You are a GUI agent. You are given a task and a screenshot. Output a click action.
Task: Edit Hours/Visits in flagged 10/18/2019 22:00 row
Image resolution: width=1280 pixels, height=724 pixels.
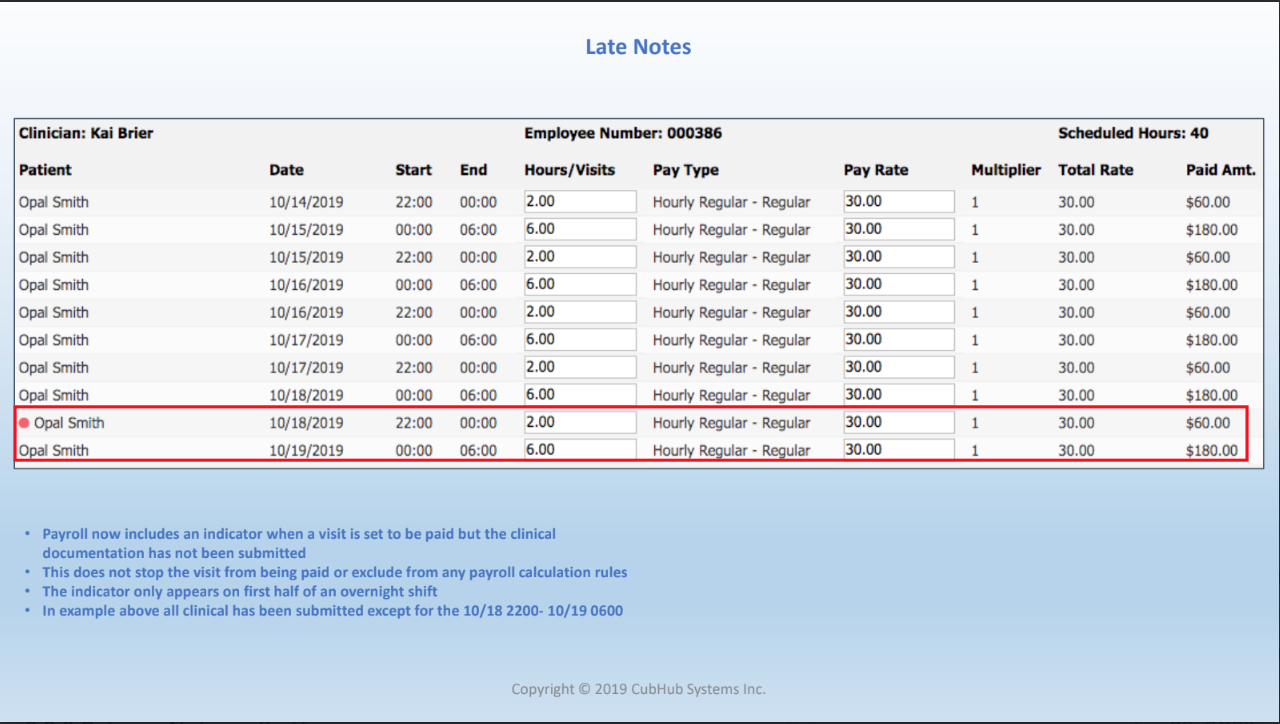click(x=580, y=422)
